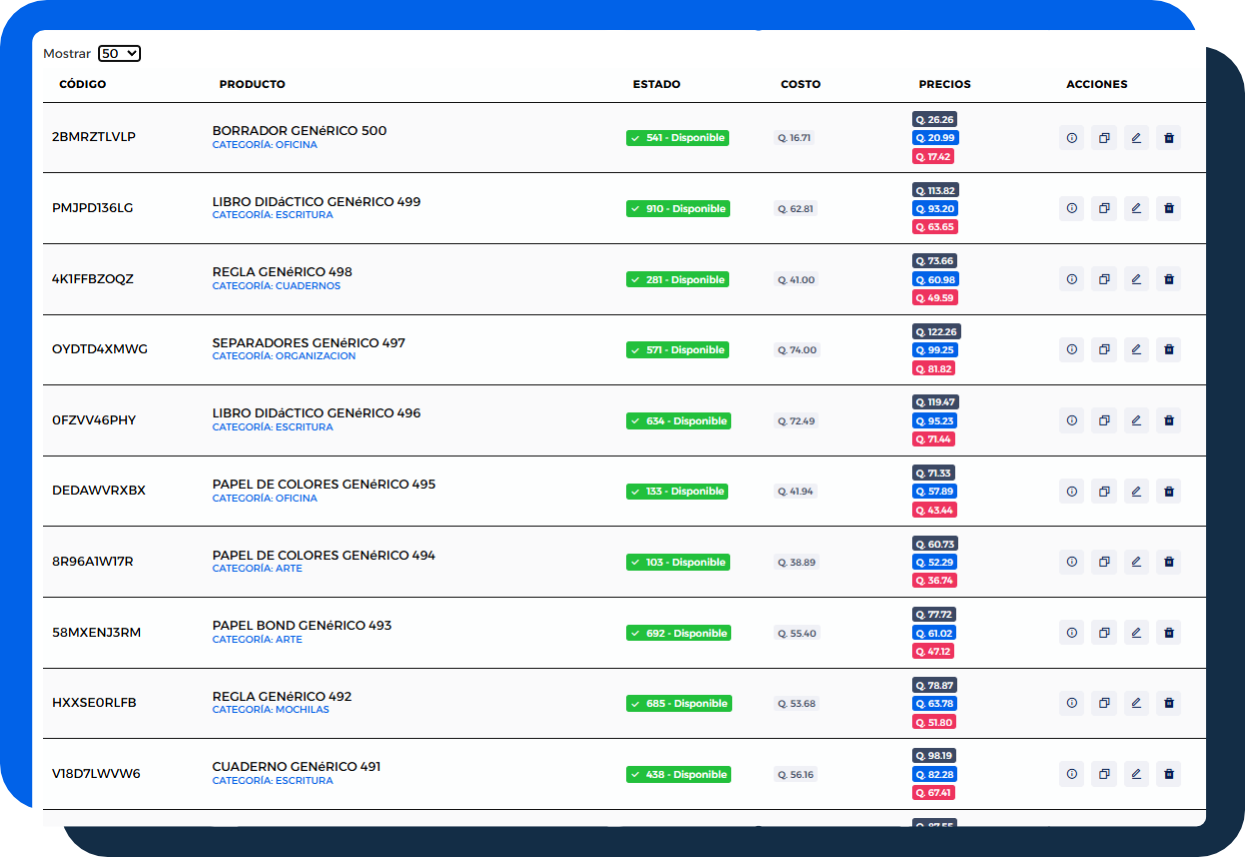Duplicate PAPEL DE COLORES GENÉRICO 495
The image size is (1245, 857).
pos(1104,491)
